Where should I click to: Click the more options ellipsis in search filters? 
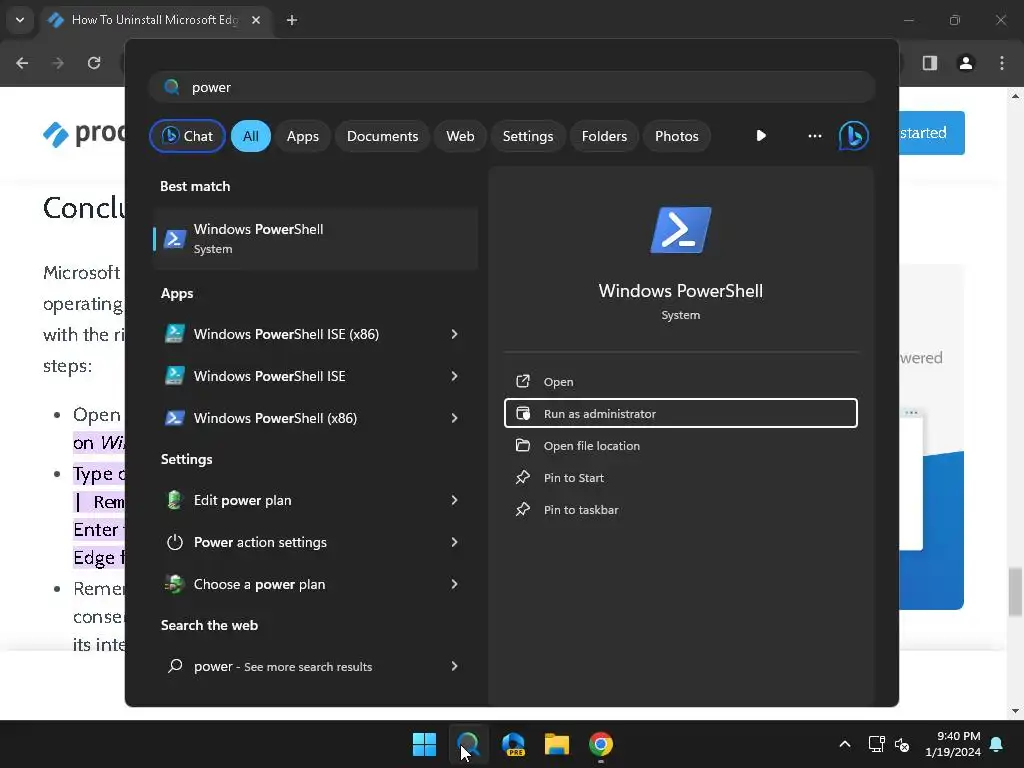[814, 136]
